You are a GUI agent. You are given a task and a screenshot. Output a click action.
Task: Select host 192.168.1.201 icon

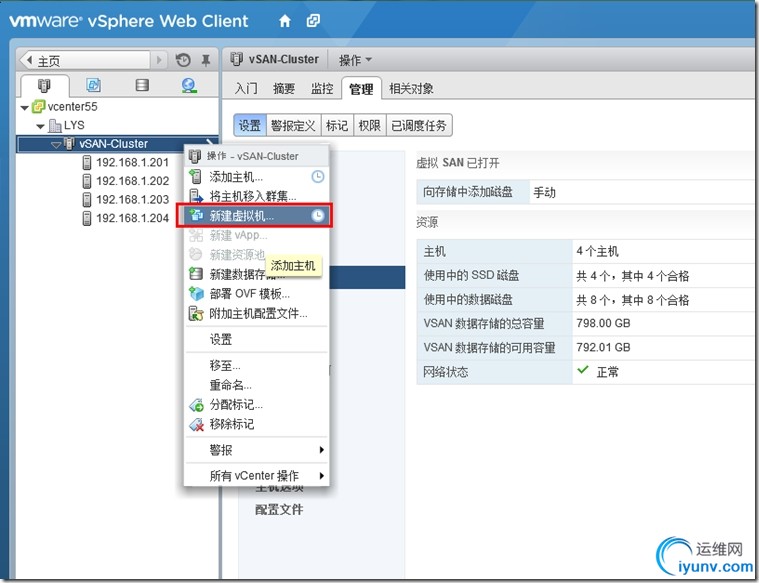(x=87, y=162)
